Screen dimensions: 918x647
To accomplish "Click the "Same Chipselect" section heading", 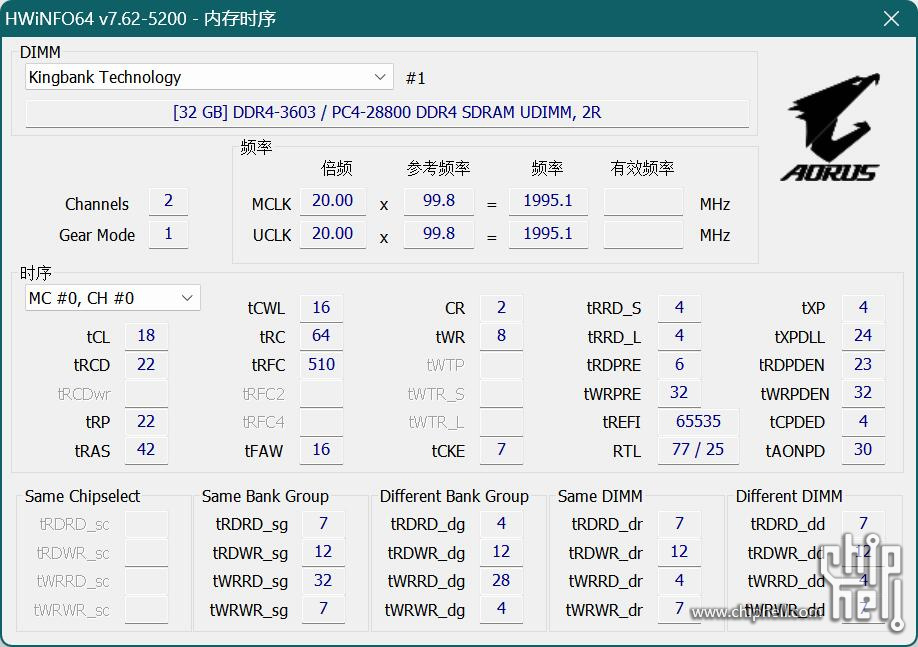I will click(83, 497).
